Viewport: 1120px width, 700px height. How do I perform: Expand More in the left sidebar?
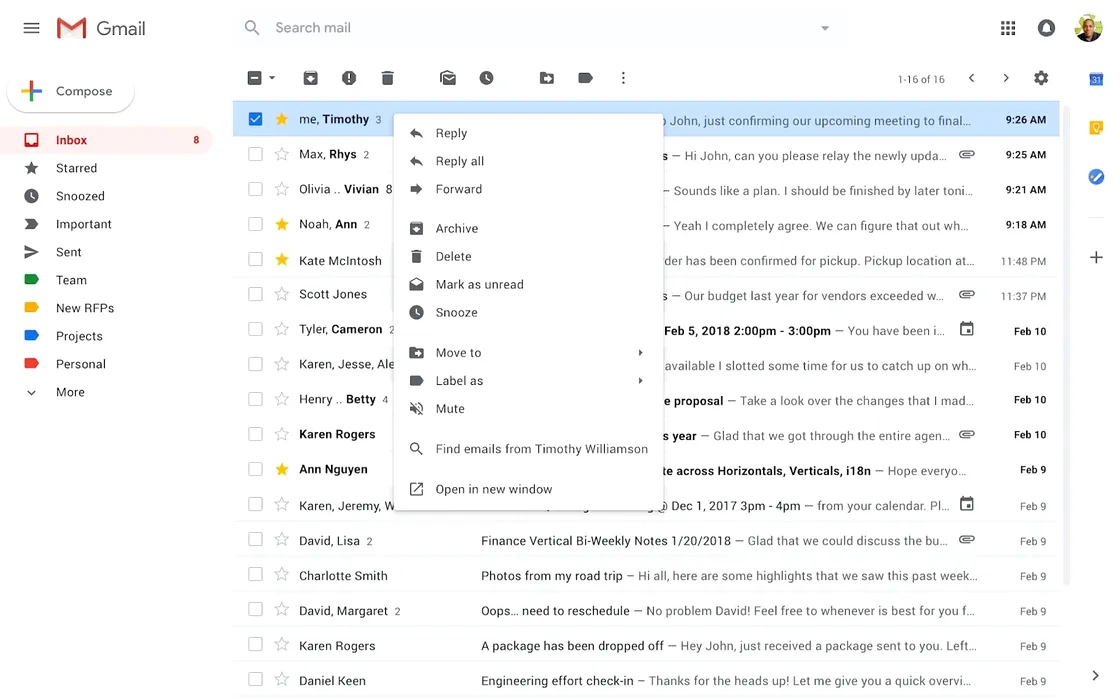click(x=70, y=392)
